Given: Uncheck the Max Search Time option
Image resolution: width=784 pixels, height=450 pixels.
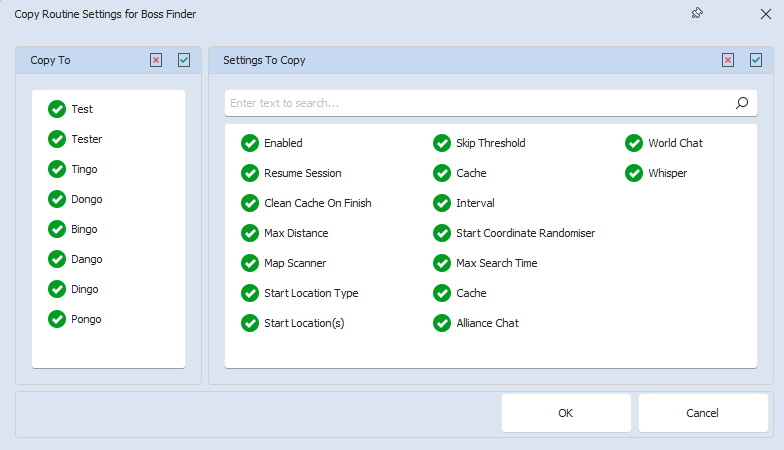Looking at the screenshot, I should [442, 263].
